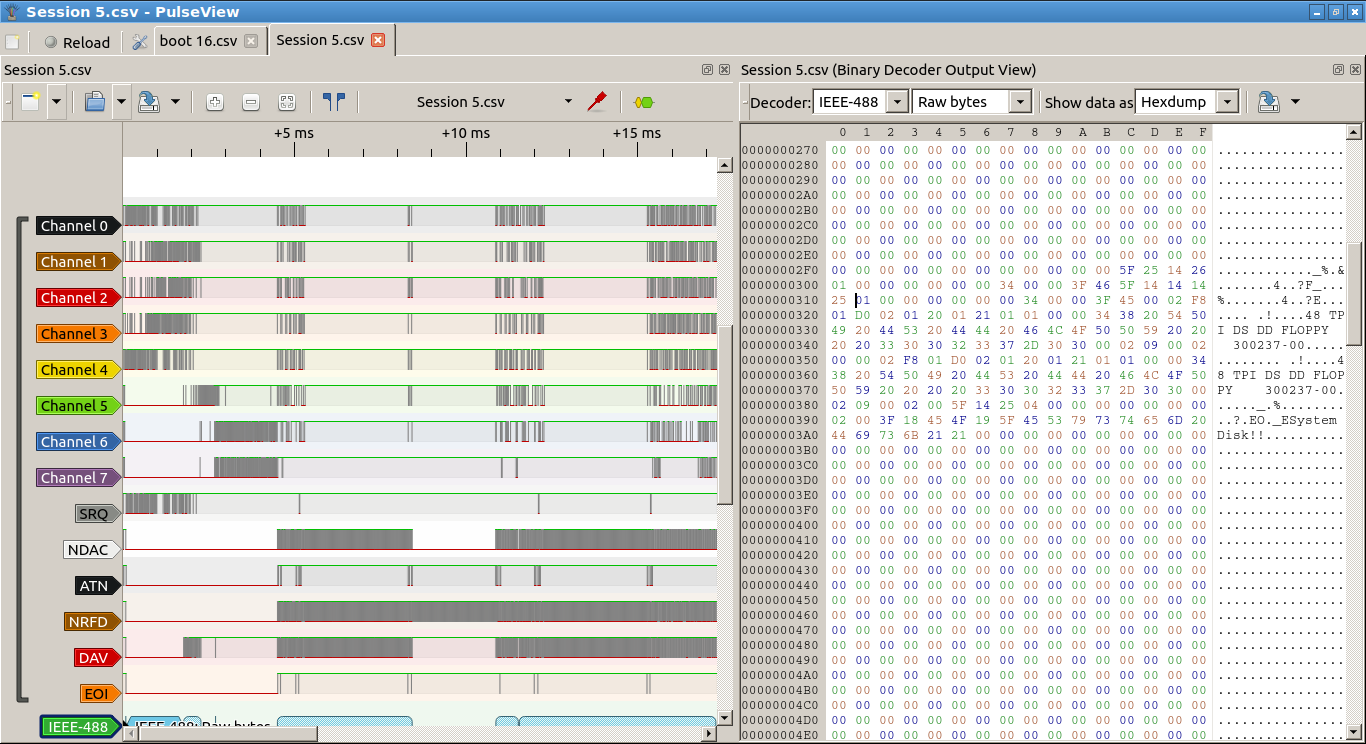Image resolution: width=1366 pixels, height=744 pixels.
Task: Switch to the boot 16.csv tab
Action: 198,41
